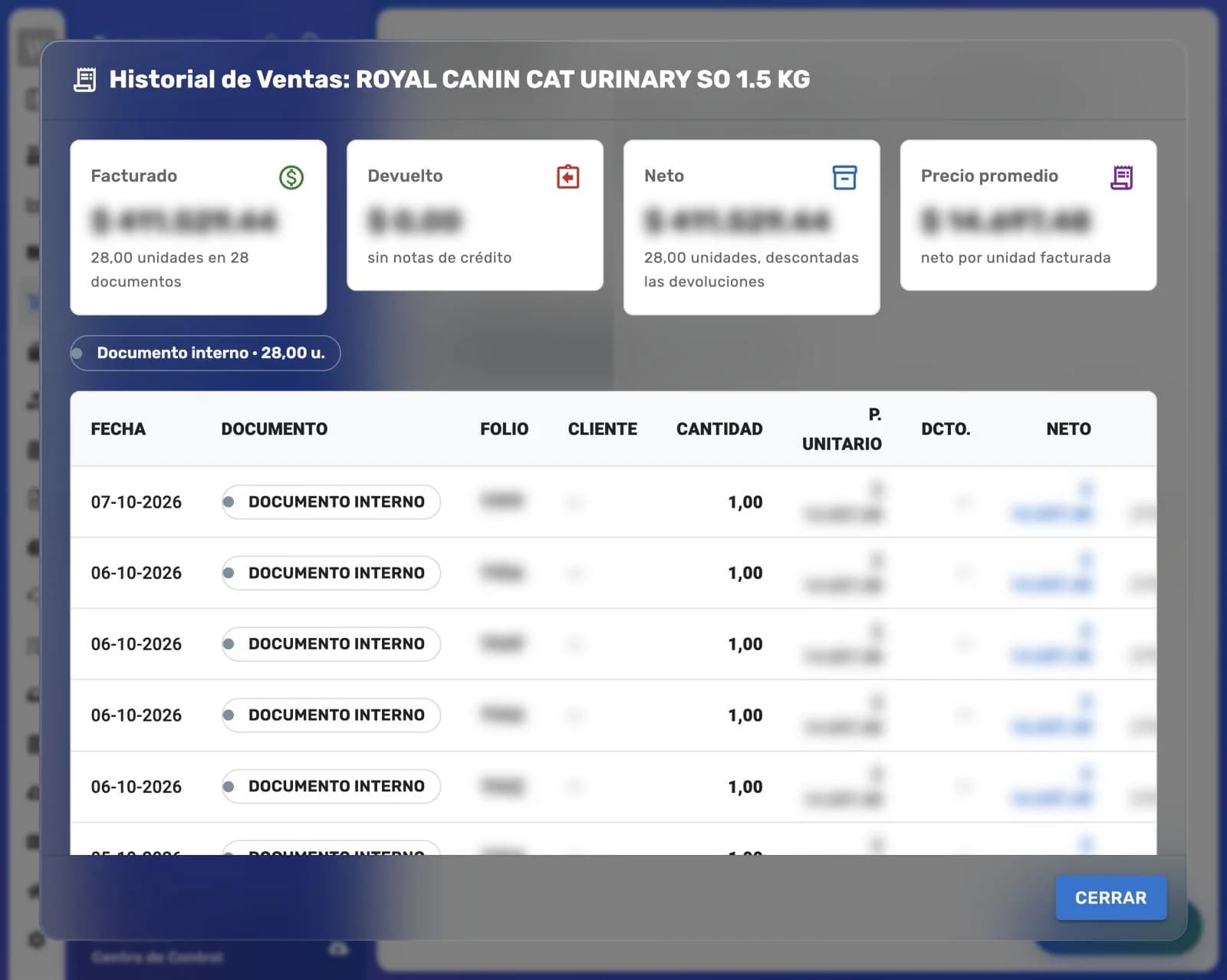This screenshot has height=980, width=1227.
Task: Click the P. UNITARIO column header
Action: click(842, 429)
